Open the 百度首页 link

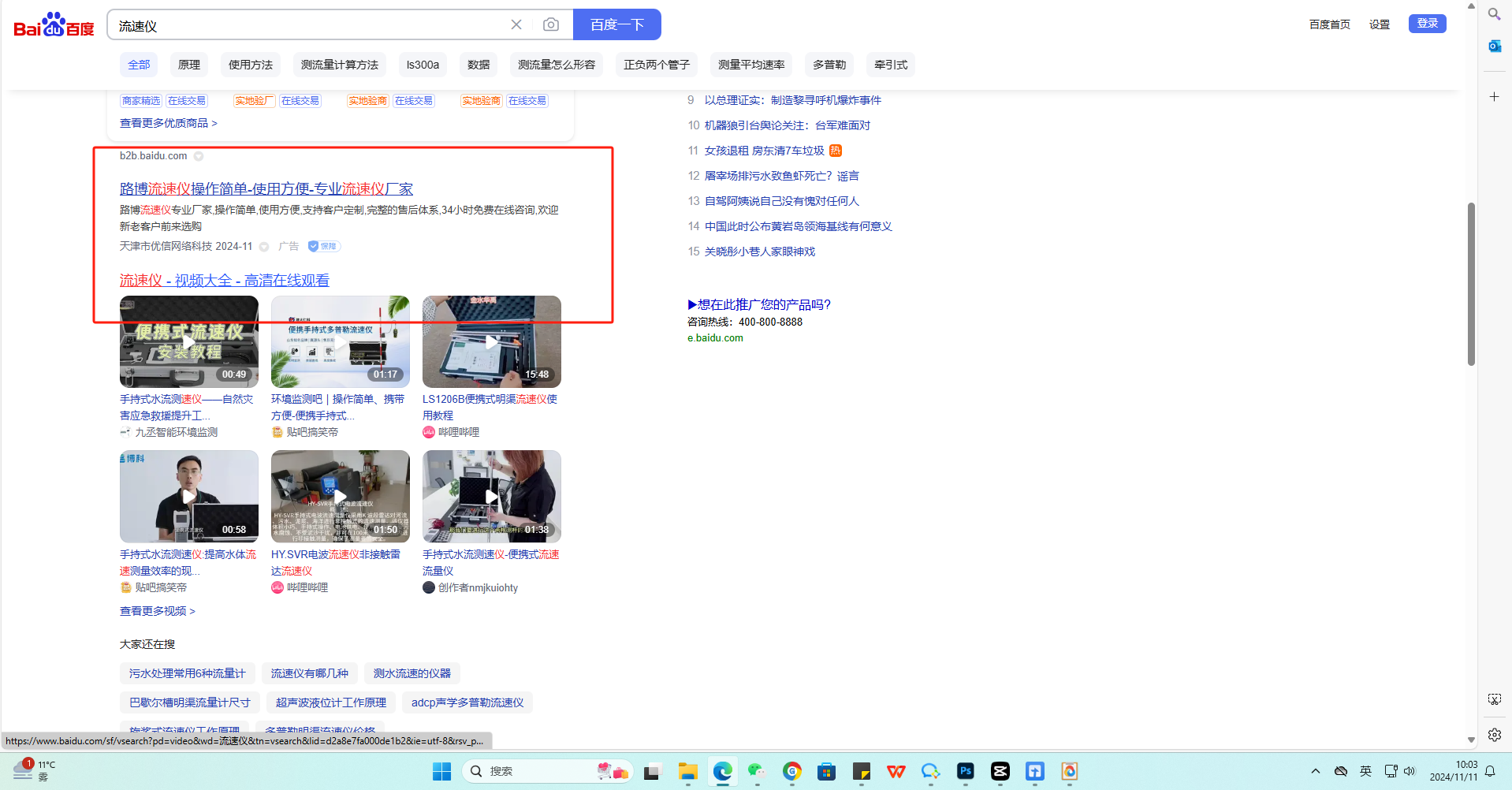point(1330,24)
